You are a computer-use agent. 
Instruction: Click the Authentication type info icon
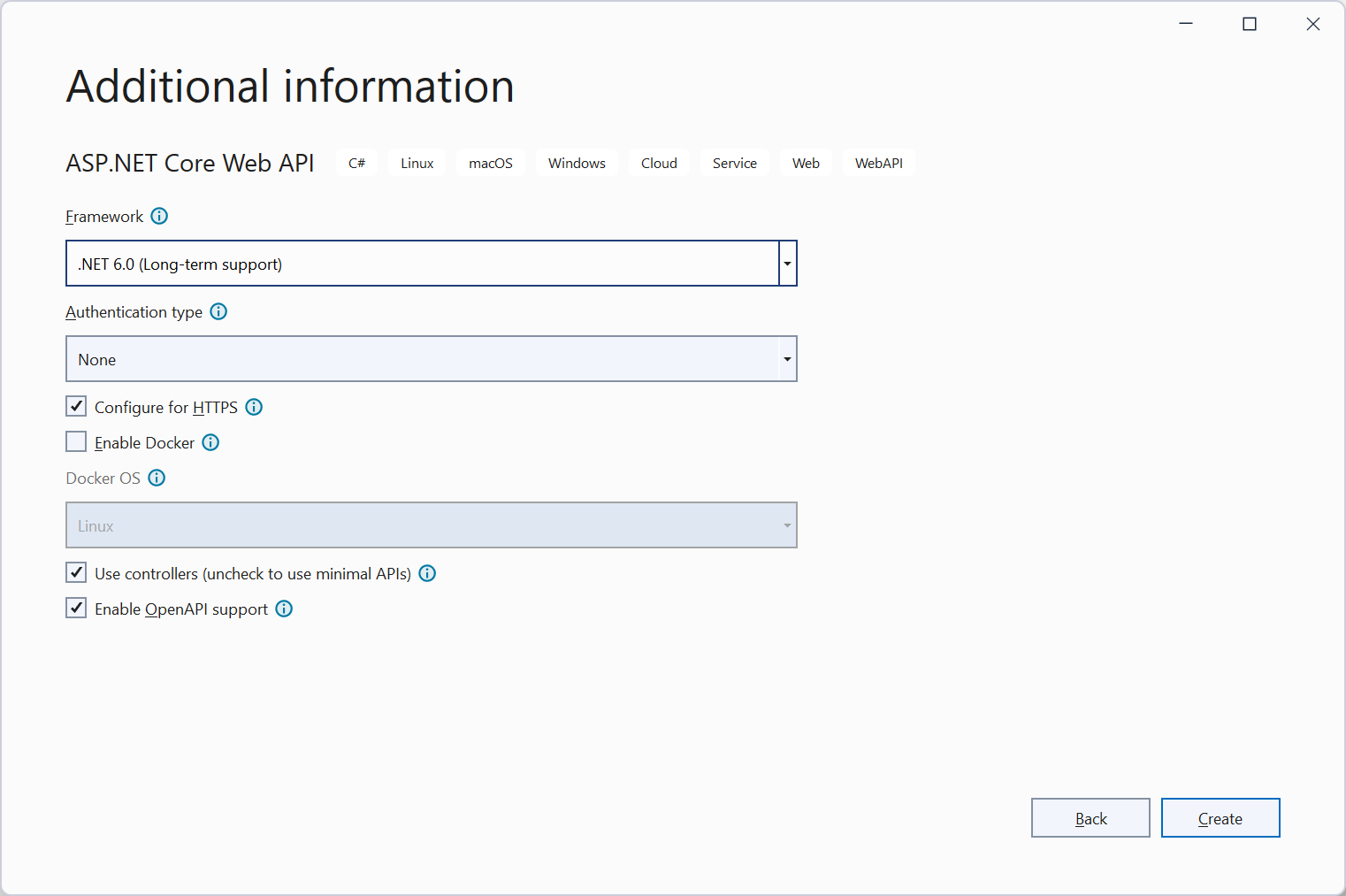tap(218, 311)
